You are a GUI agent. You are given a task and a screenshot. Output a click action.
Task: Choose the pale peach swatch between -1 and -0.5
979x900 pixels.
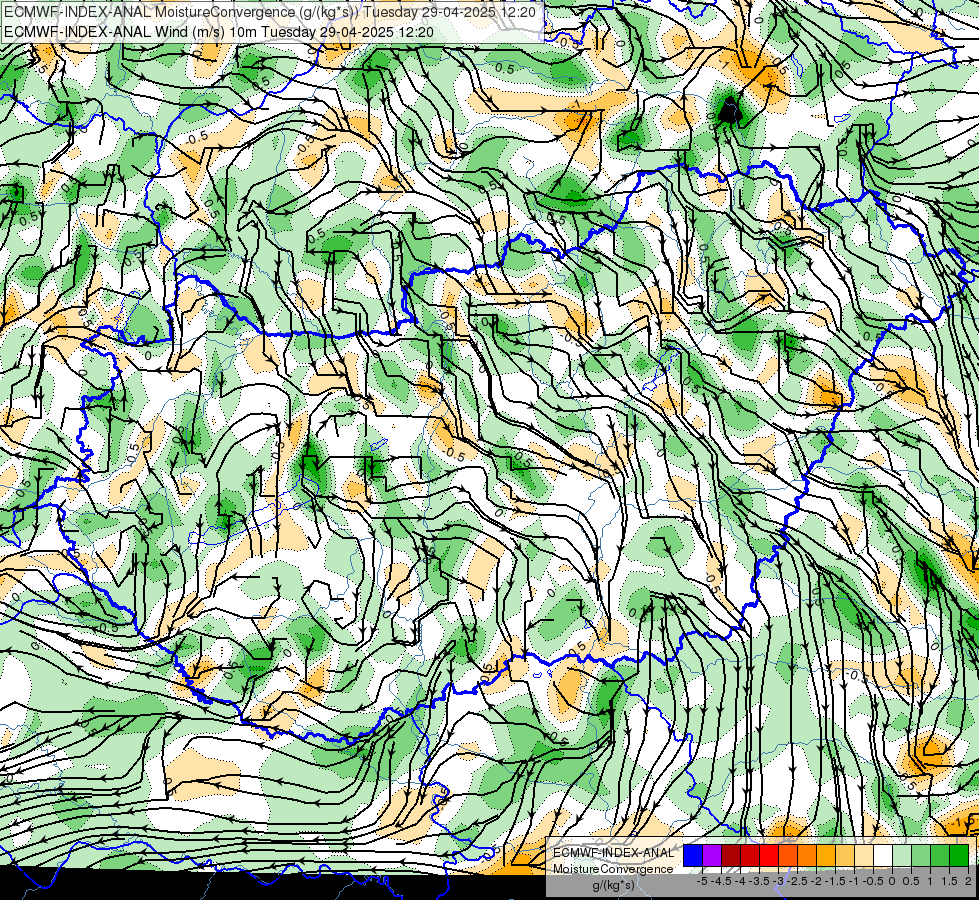pyautogui.click(x=864, y=855)
